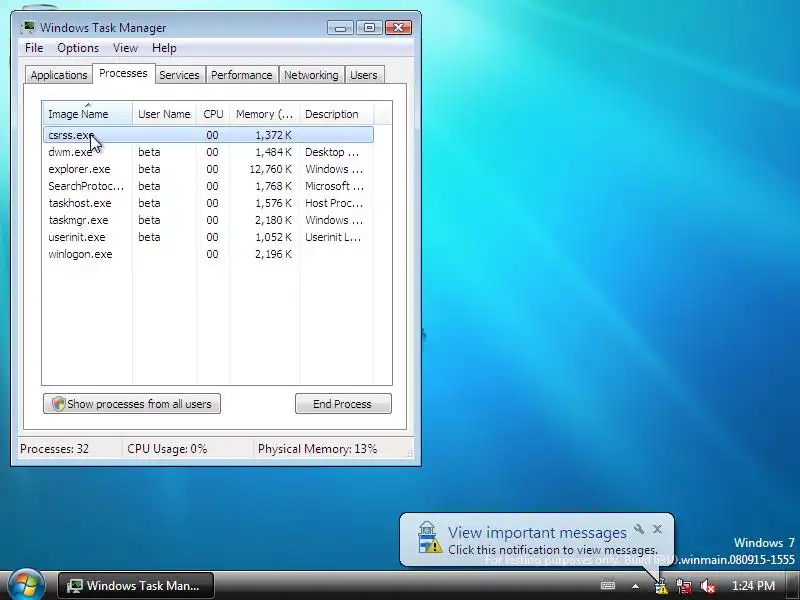
Task: Open the Start menu orb
Action: click(x=27, y=585)
